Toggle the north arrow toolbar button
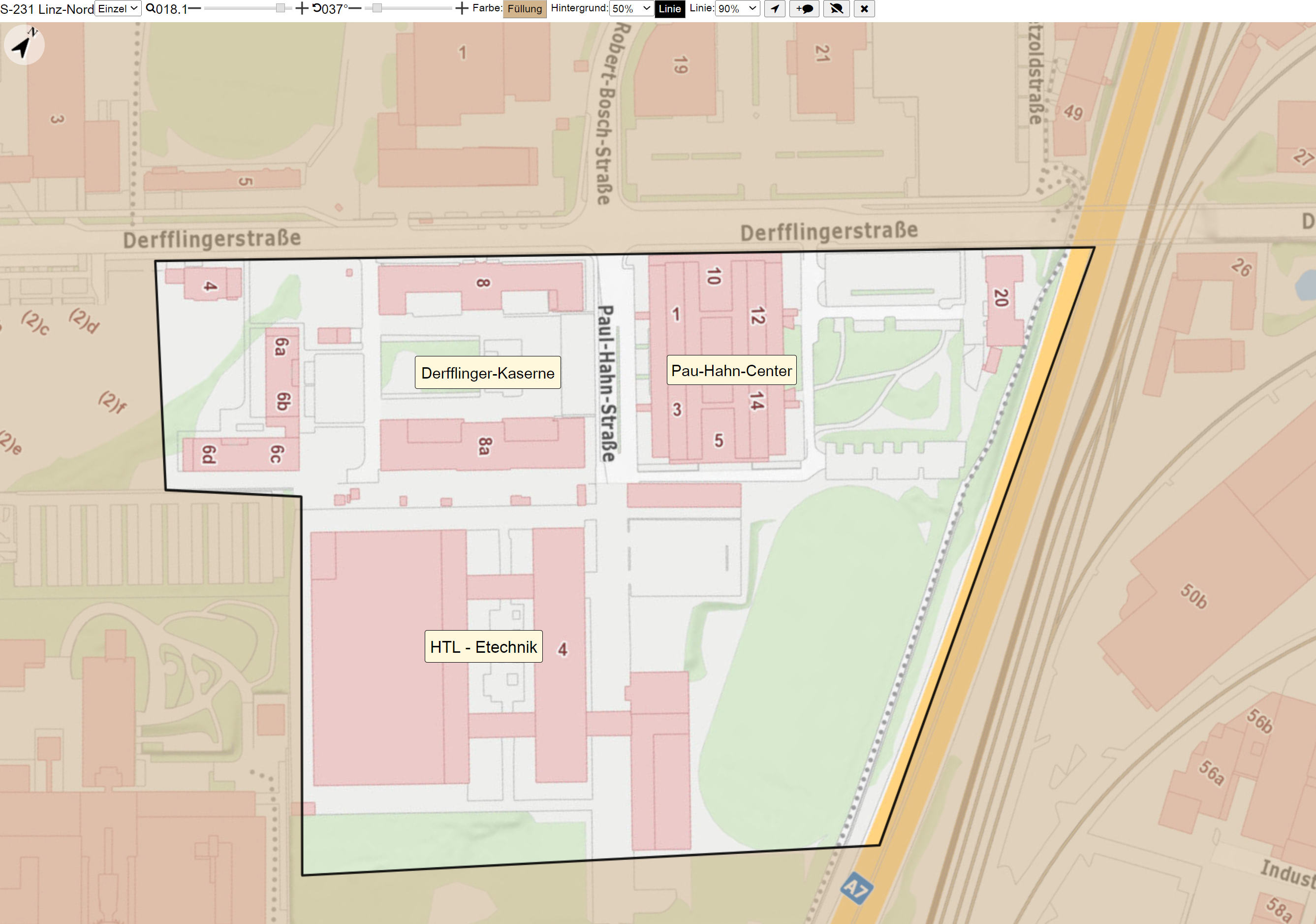 point(774,8)
